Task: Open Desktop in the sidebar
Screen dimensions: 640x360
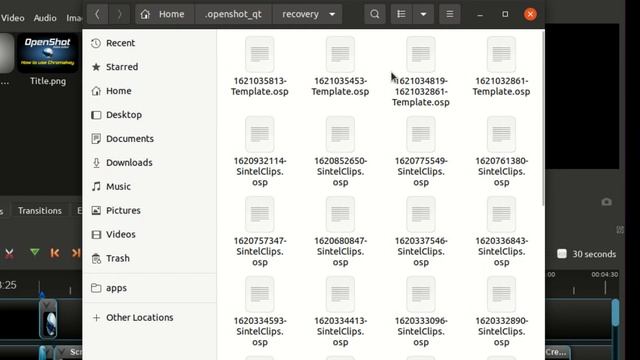Action: [149, 115]
